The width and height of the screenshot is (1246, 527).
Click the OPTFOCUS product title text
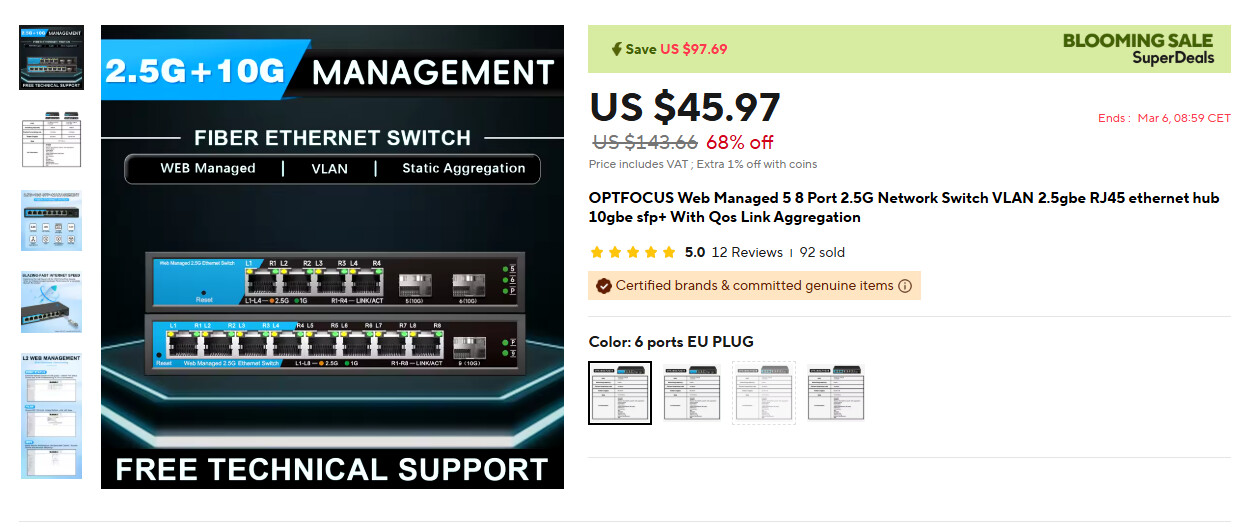pyautogui.click(x=904, y=208)
